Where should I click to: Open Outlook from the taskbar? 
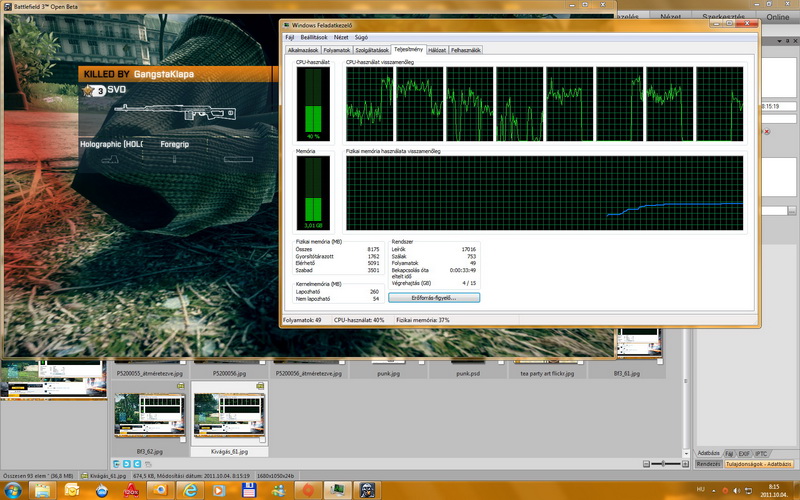(x=72, y=490)
